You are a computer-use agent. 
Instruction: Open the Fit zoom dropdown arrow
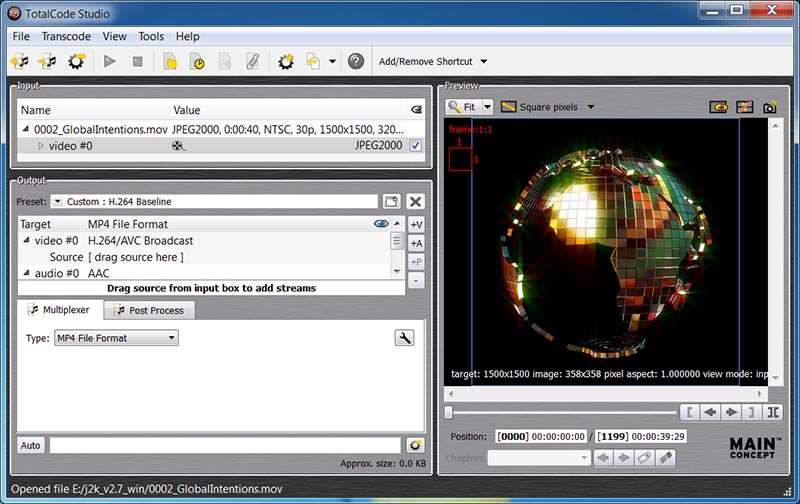point(487,107)
